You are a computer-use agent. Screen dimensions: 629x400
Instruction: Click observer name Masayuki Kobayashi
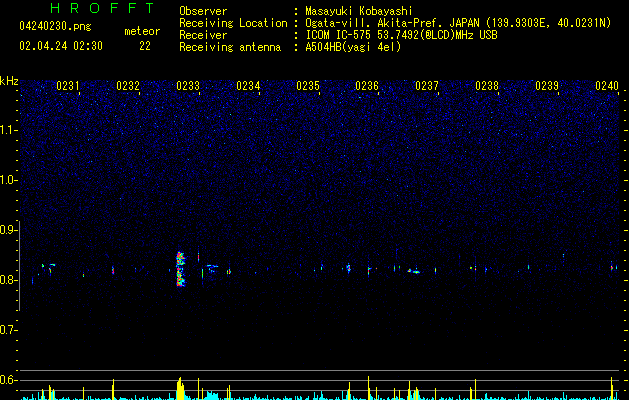tap(359, 11)
